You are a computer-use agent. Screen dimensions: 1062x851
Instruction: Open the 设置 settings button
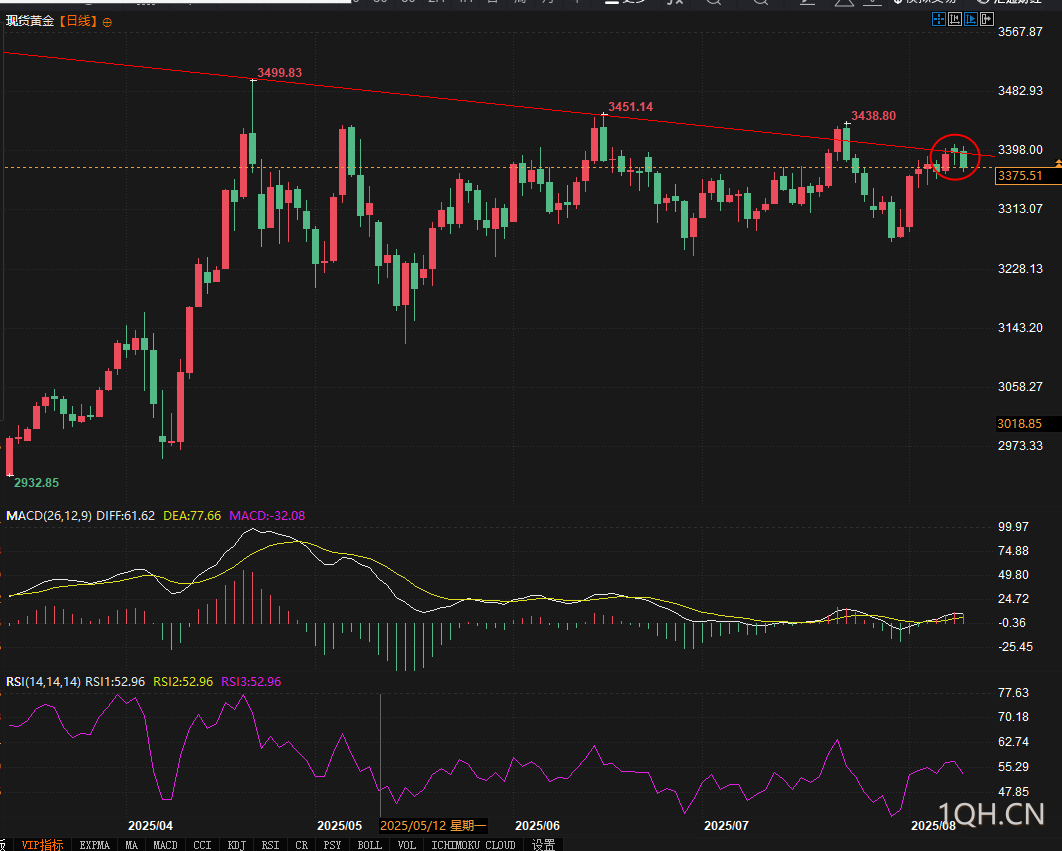pyautogui.click(x=543, y=844)
